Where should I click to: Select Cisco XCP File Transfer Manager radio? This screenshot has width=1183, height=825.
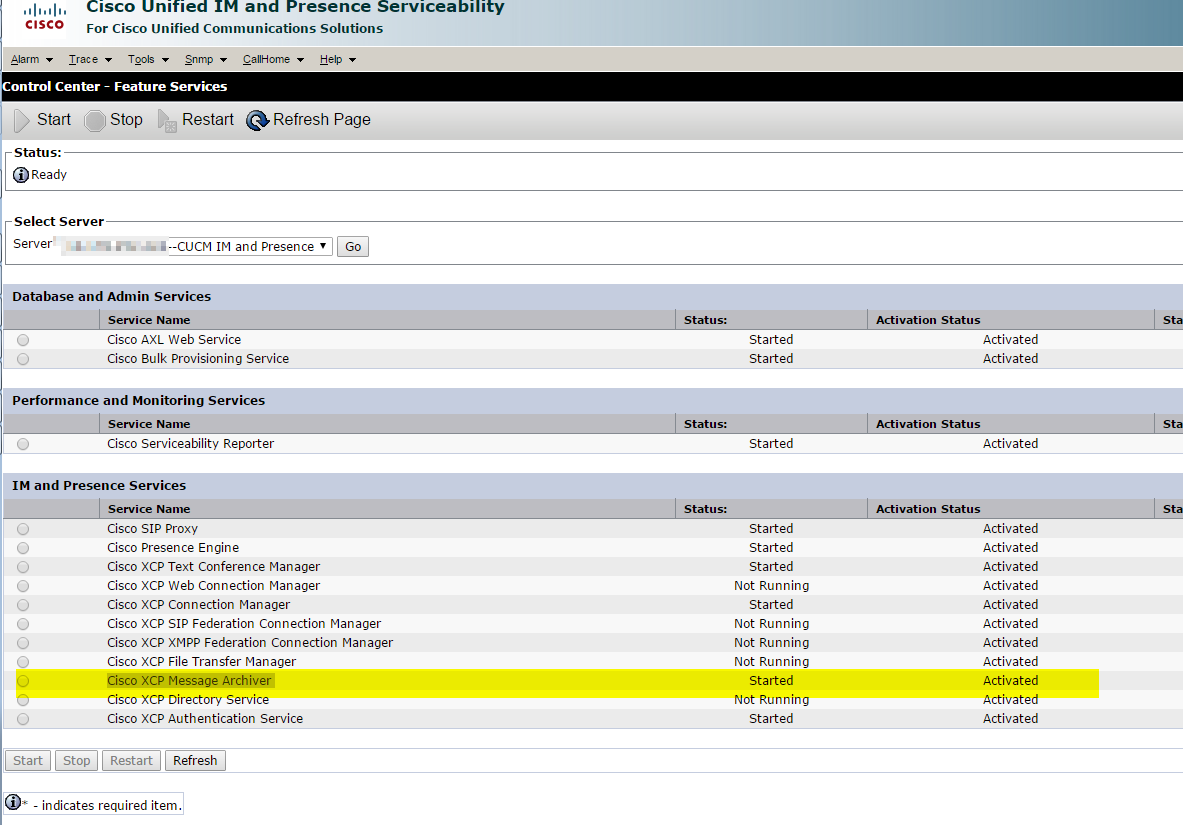23,662
